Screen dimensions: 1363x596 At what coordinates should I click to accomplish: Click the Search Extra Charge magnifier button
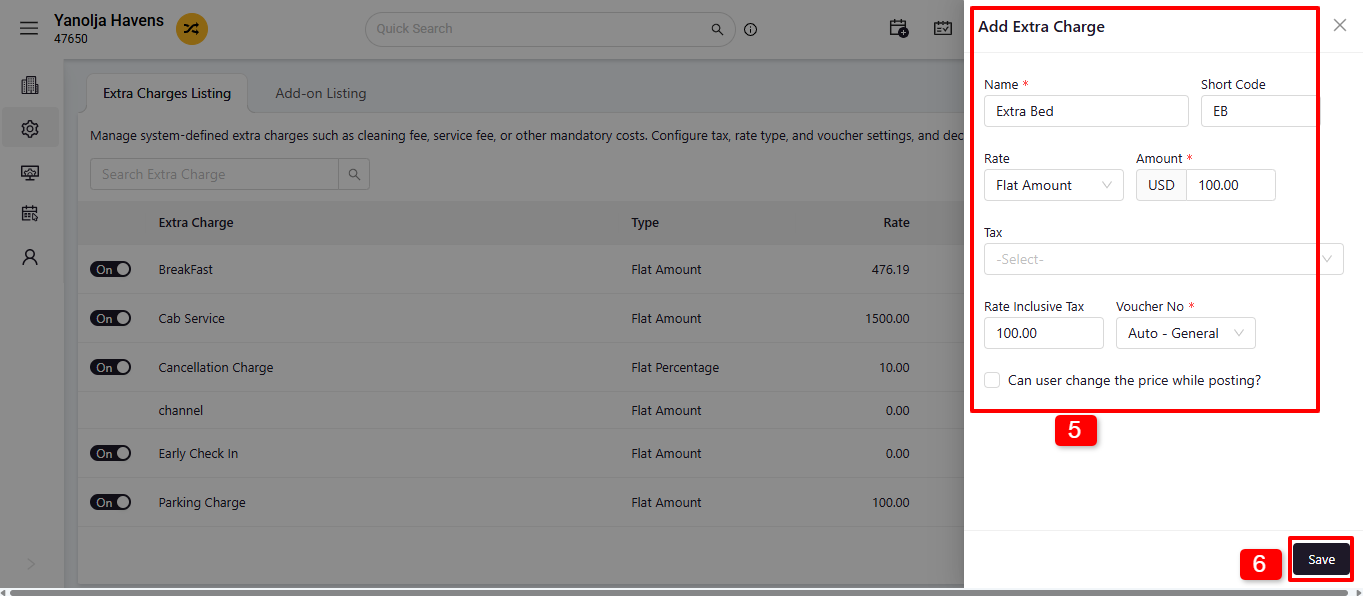click(354, 174)
